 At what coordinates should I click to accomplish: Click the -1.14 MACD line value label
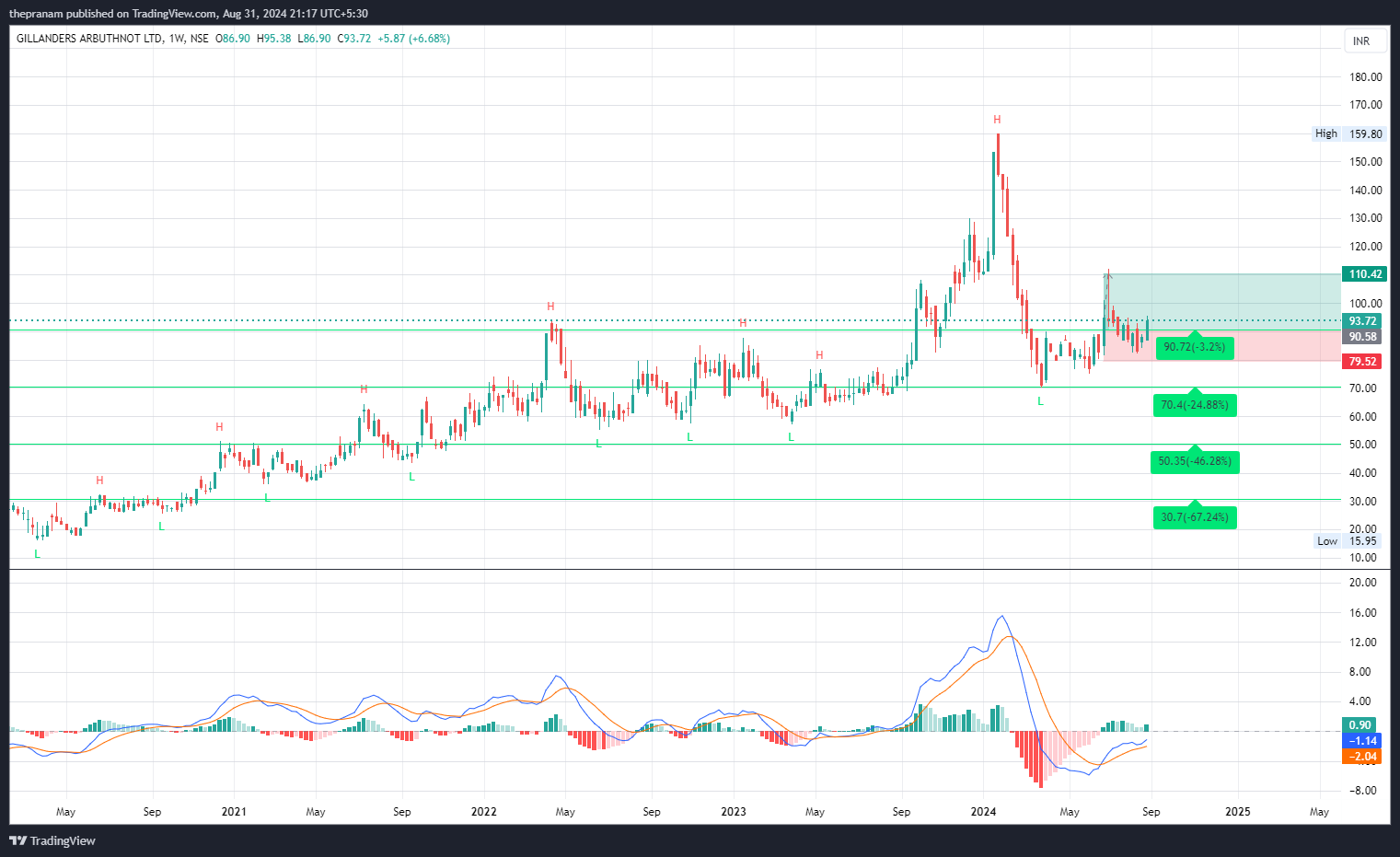click(1362, 741)
